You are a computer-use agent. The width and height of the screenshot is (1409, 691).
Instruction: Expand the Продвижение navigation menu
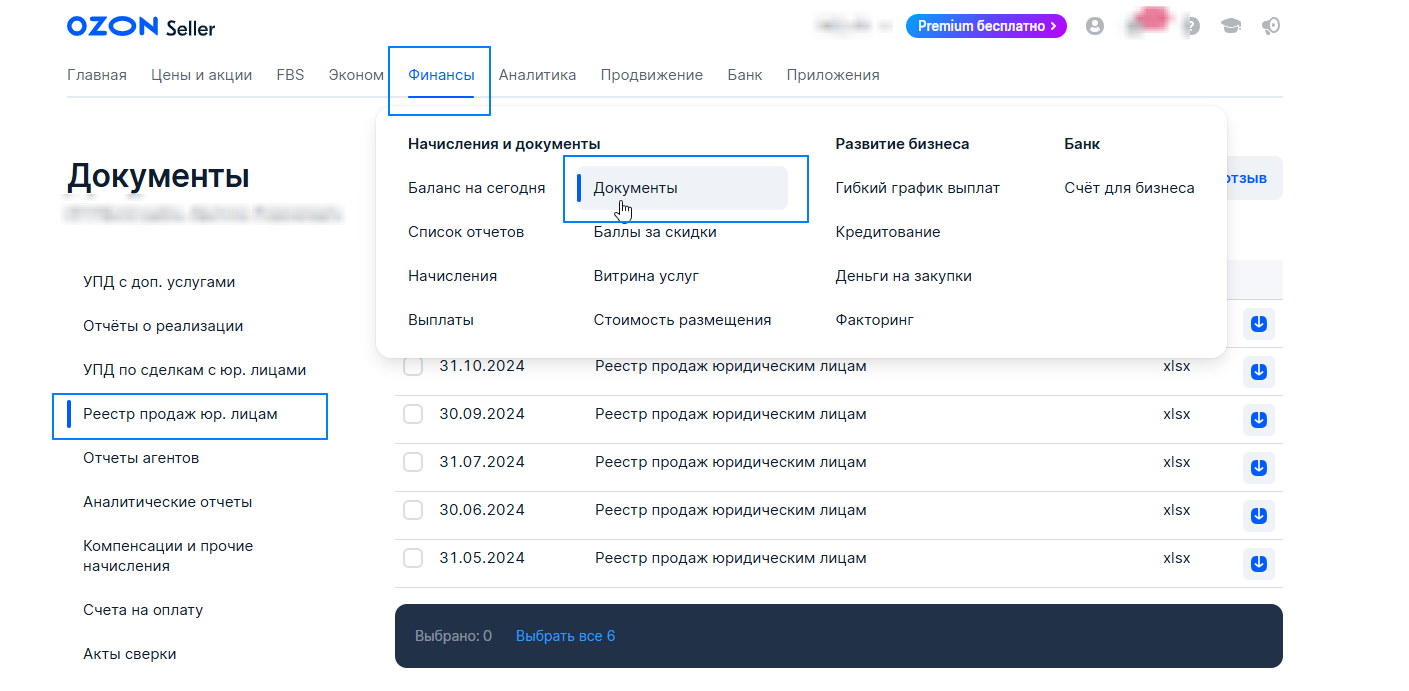coord(651,75)
